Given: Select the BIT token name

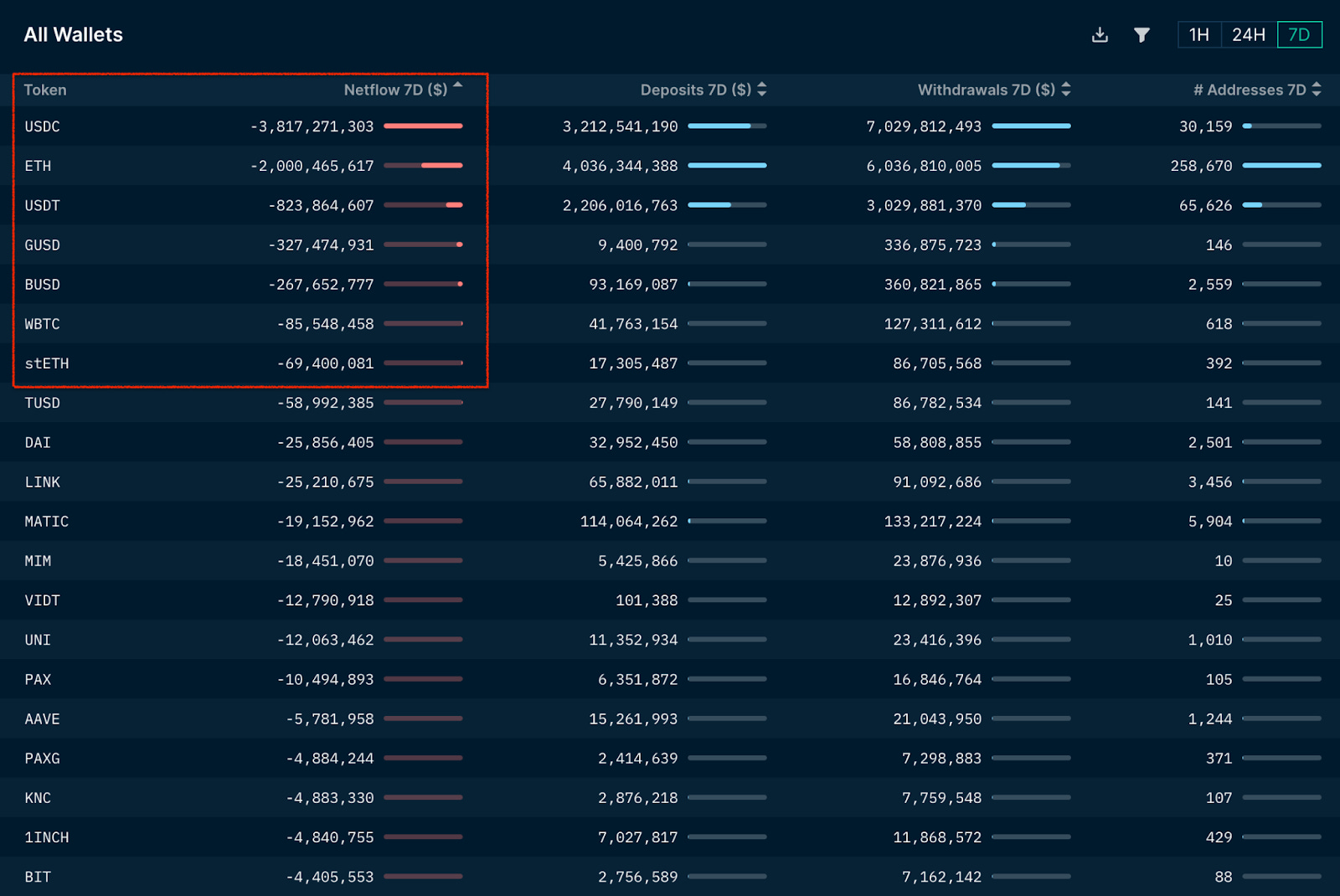Looking at the screenshot, I should 38,877.
